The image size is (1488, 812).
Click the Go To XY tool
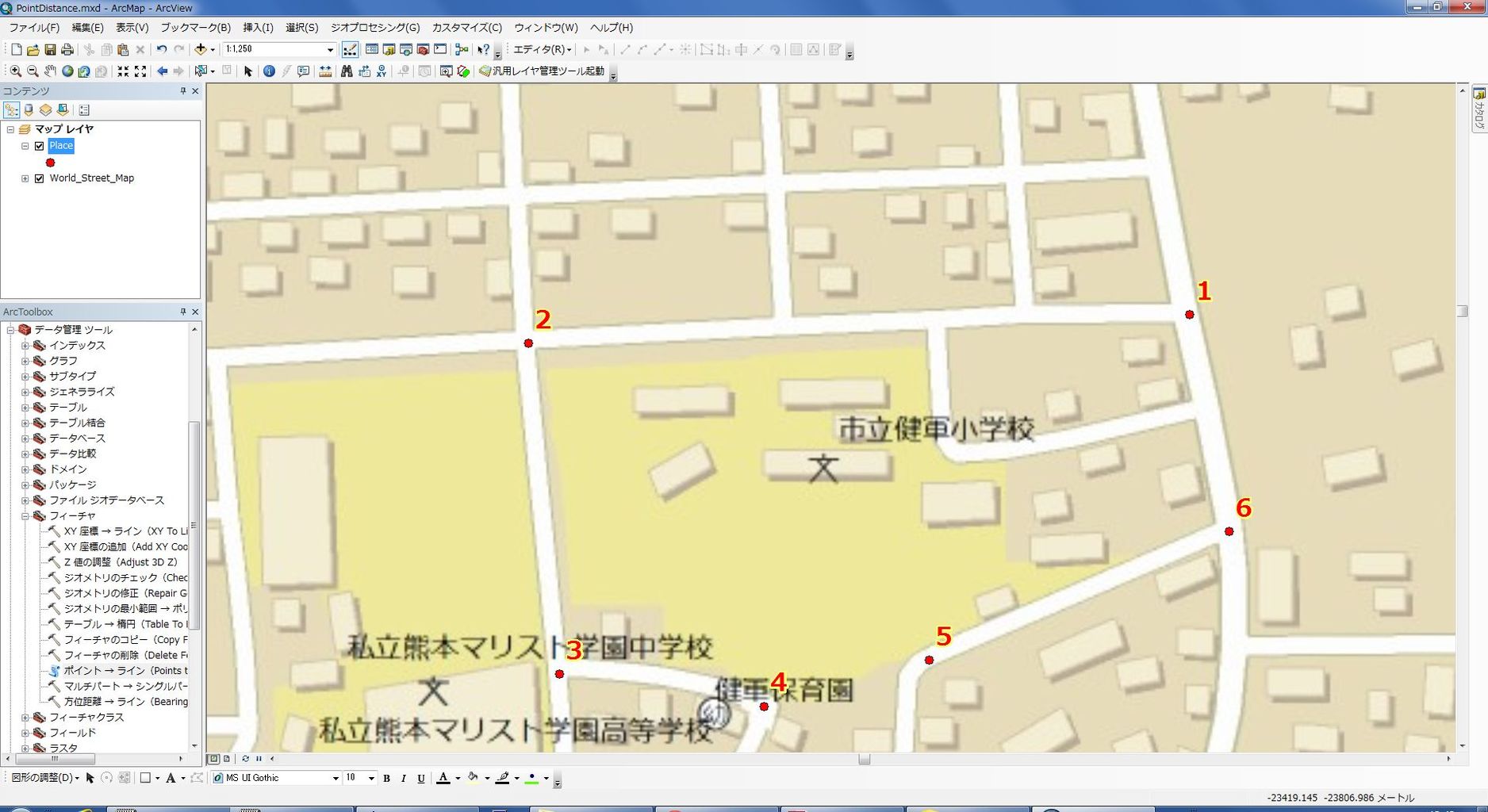(382, 71)
